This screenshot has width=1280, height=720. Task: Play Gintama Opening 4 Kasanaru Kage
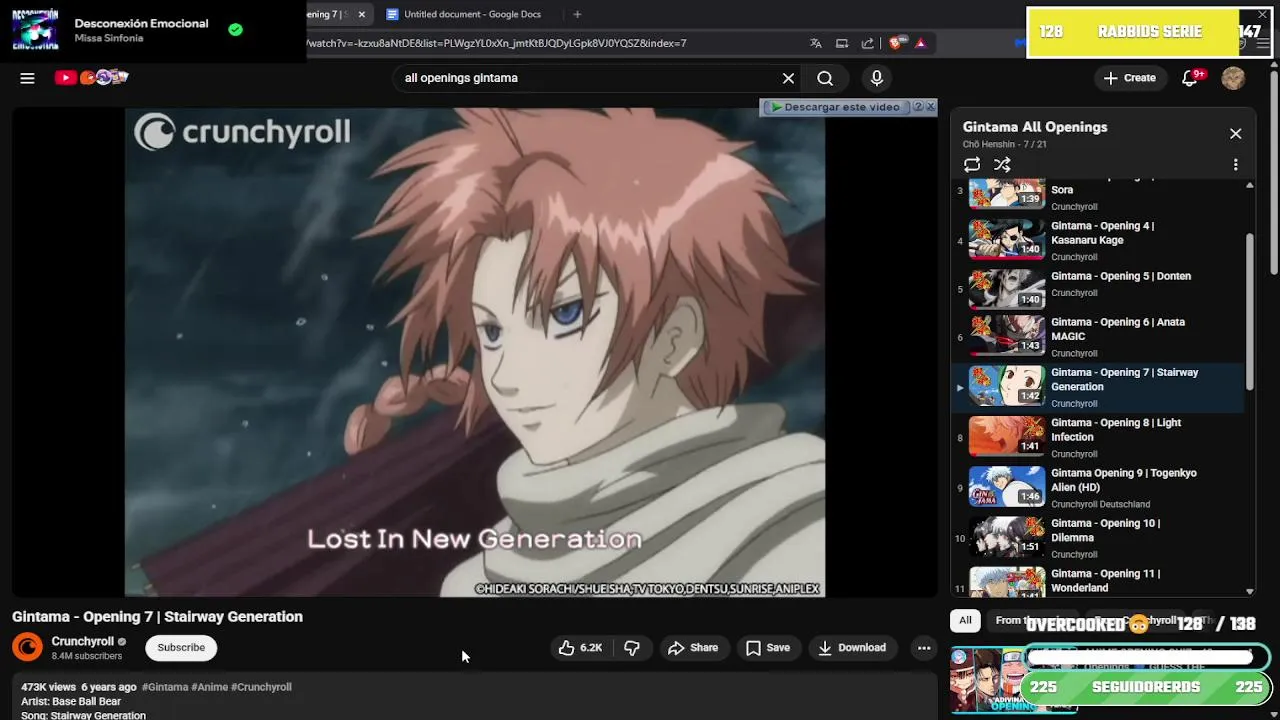point(1100,240)
